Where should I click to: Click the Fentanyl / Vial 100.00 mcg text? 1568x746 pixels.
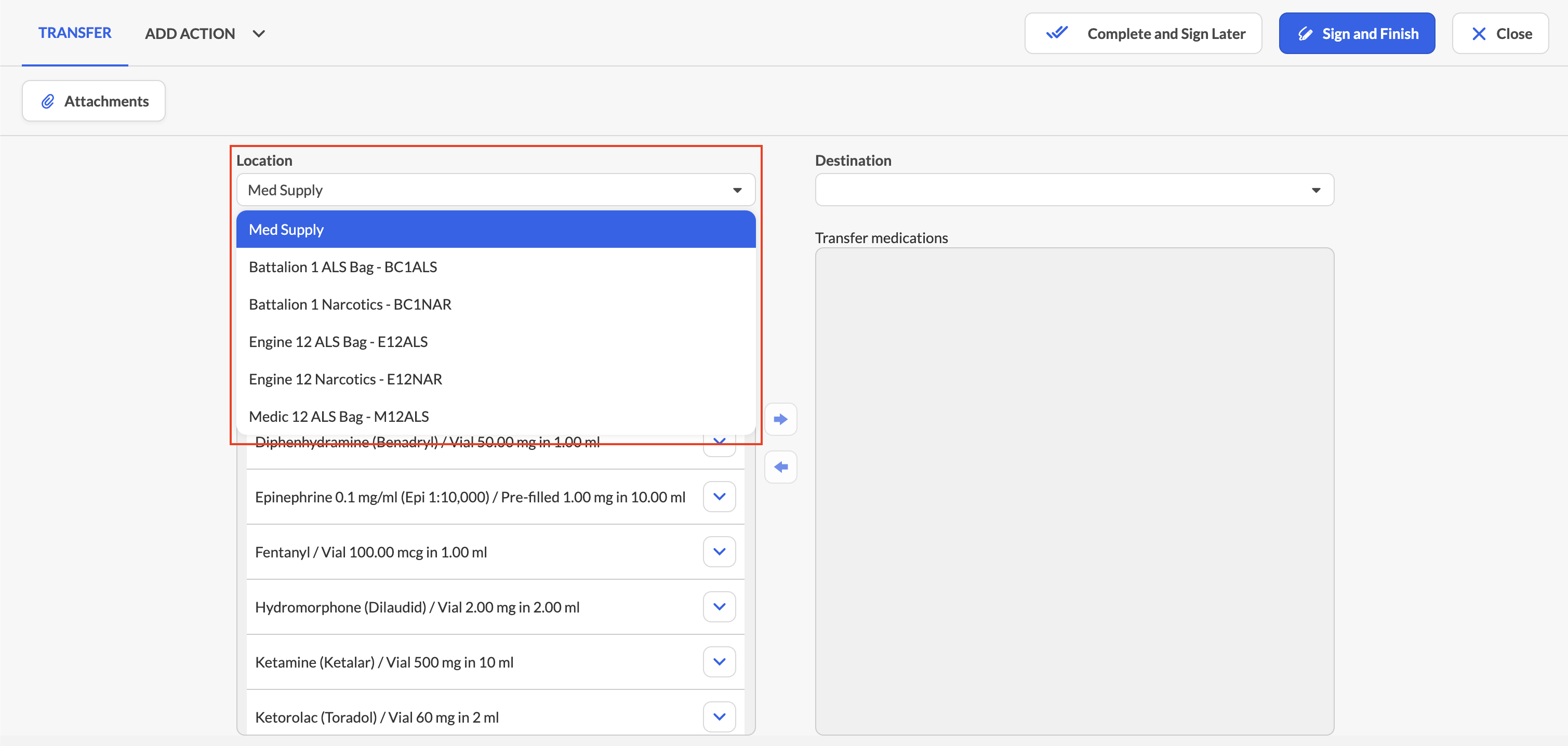click(370, 552)
